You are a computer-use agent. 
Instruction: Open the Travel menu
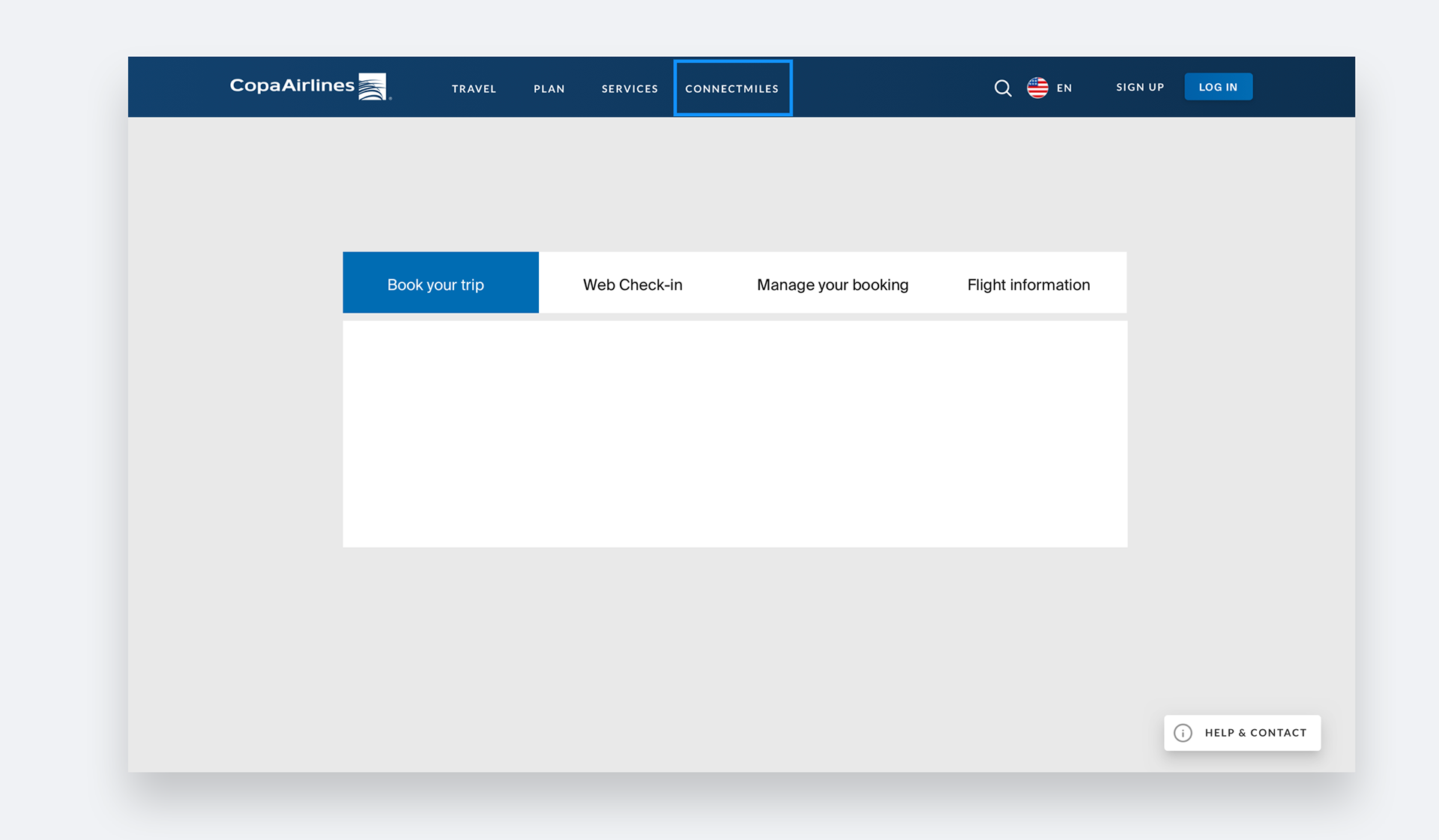point(474,88)
